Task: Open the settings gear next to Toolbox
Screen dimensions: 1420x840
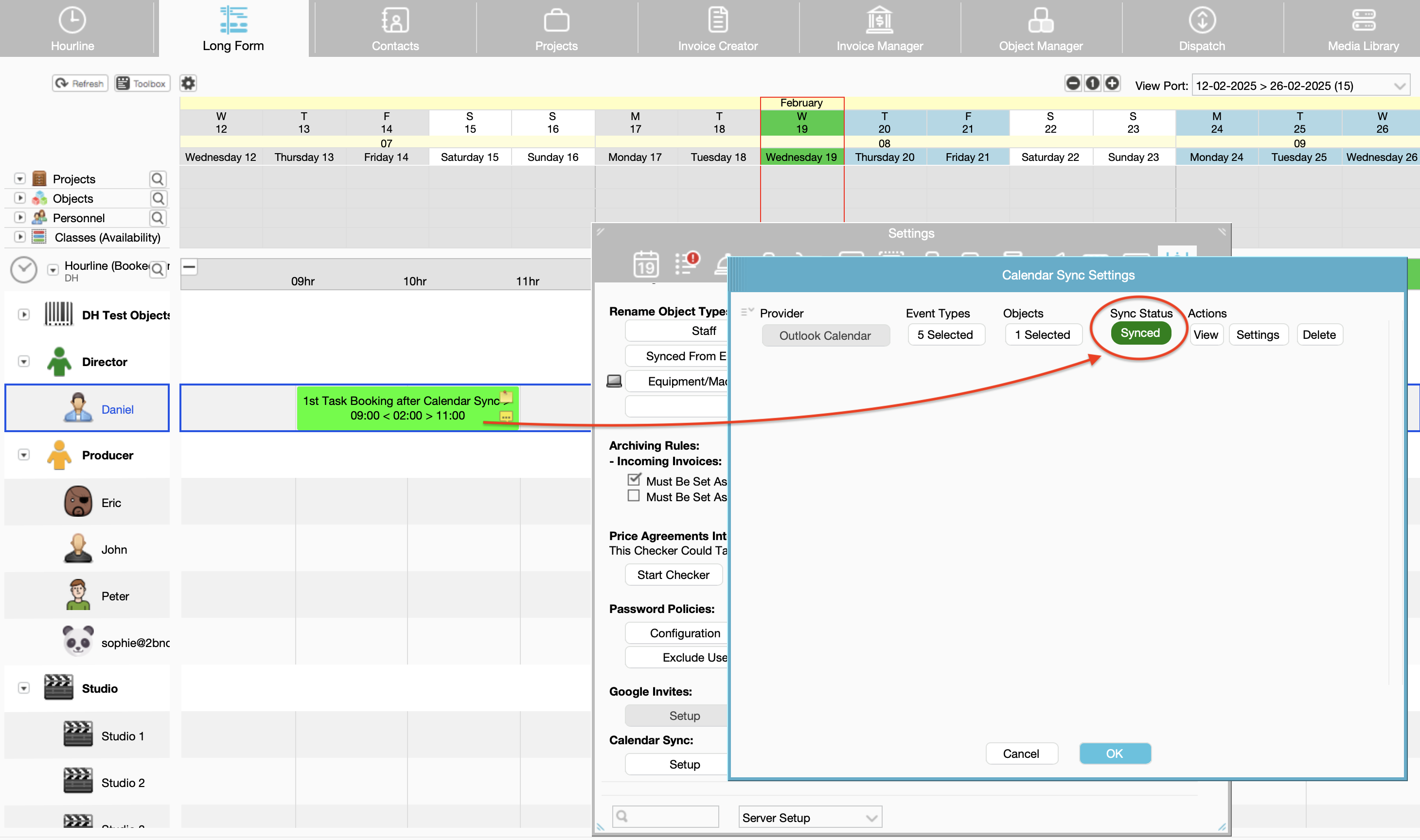Action: [x=188, y=83]
